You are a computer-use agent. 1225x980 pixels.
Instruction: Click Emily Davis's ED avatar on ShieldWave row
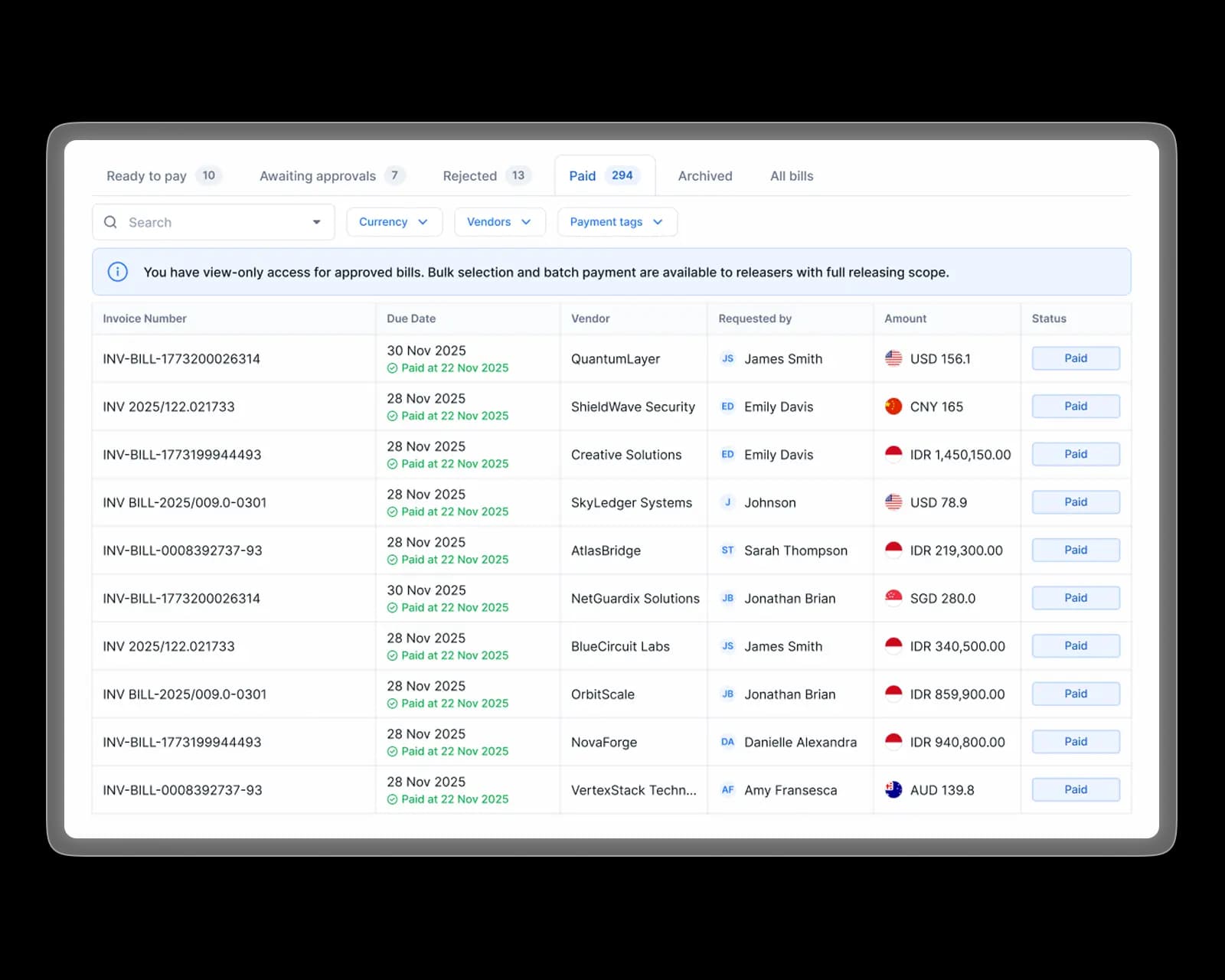click(x=727, y=407)
